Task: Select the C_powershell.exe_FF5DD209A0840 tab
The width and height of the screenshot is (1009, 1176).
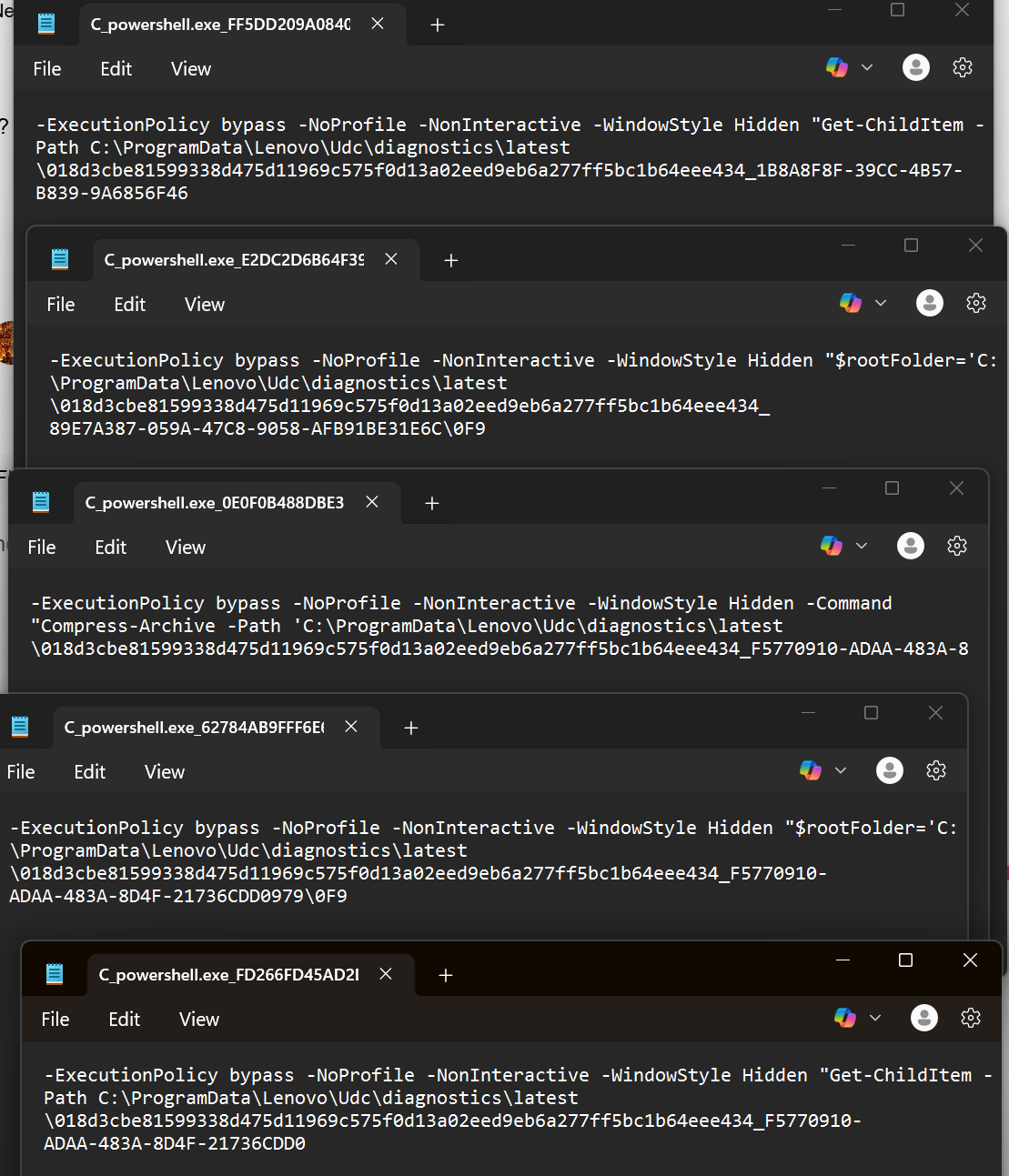Action: click(219, 25)
